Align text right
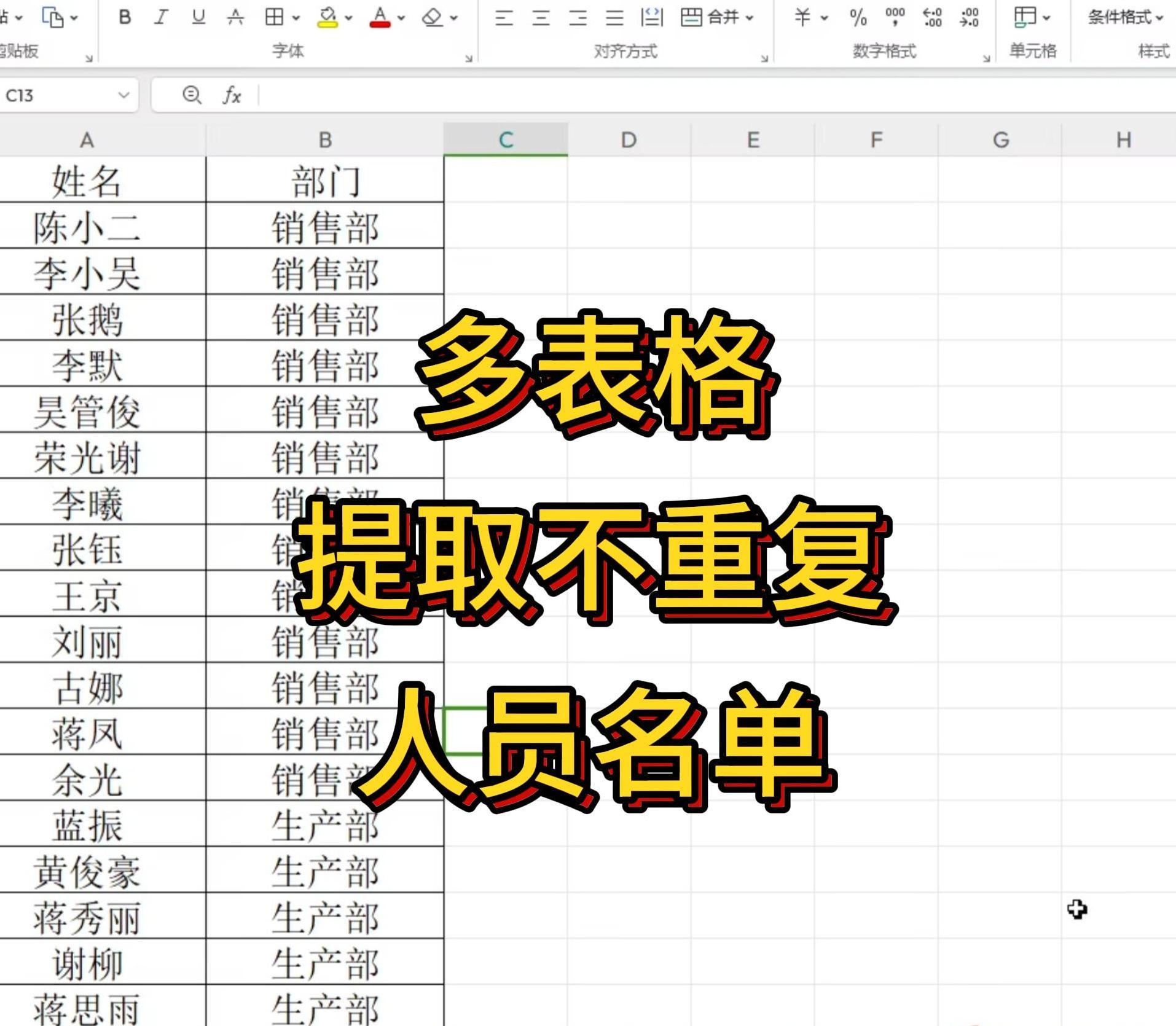1176x1026 pixels. pyautogui.click(x=578, y=18)
